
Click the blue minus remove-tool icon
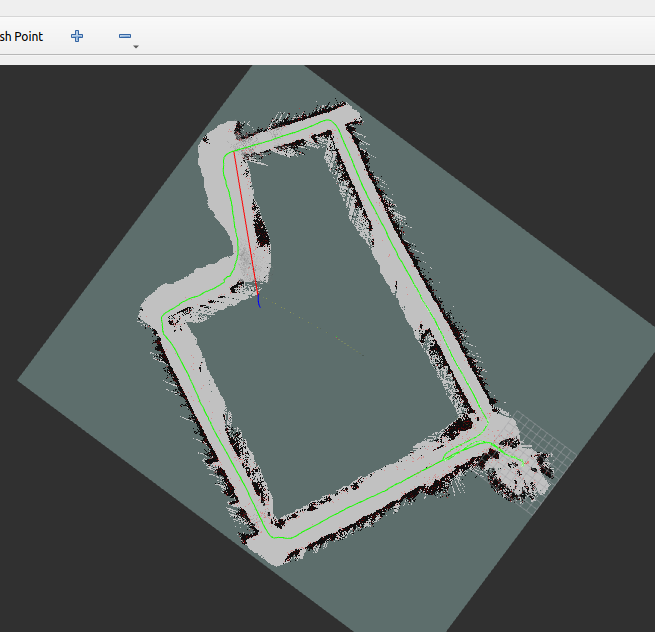[125, 36]
